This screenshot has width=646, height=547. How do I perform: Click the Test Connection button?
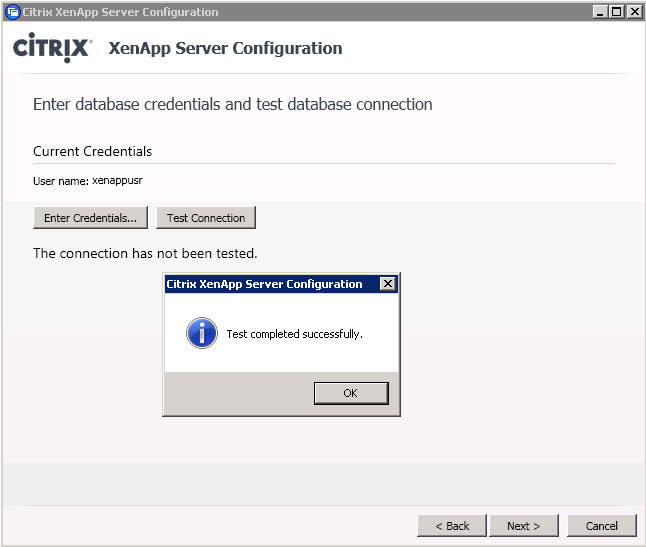(206, 217)
